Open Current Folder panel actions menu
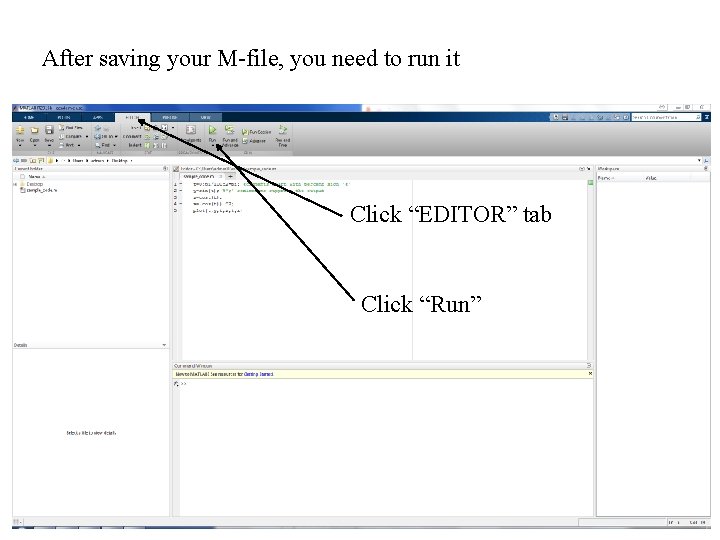This screenshot has height=540, width=720. pos(165,169)
